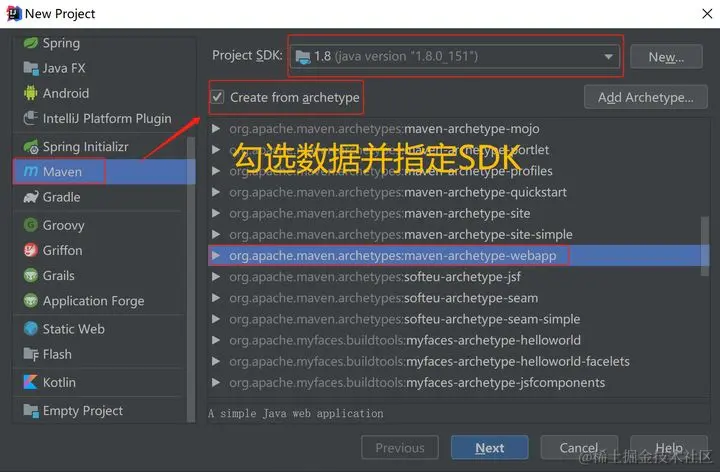Click Add Archetype... button
The height and width of the screenshot is (472, 720).
point(646,97)
